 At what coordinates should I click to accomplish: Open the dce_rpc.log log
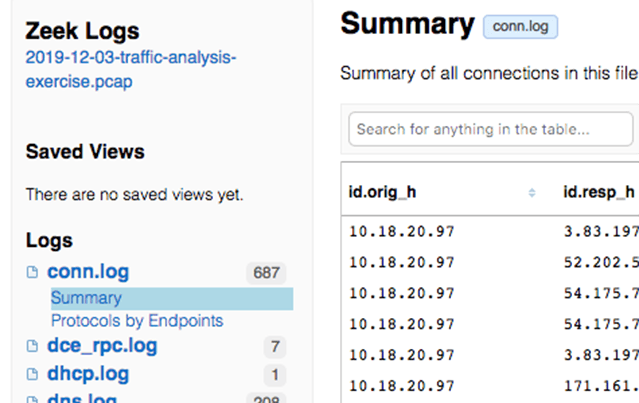(102, 346)
